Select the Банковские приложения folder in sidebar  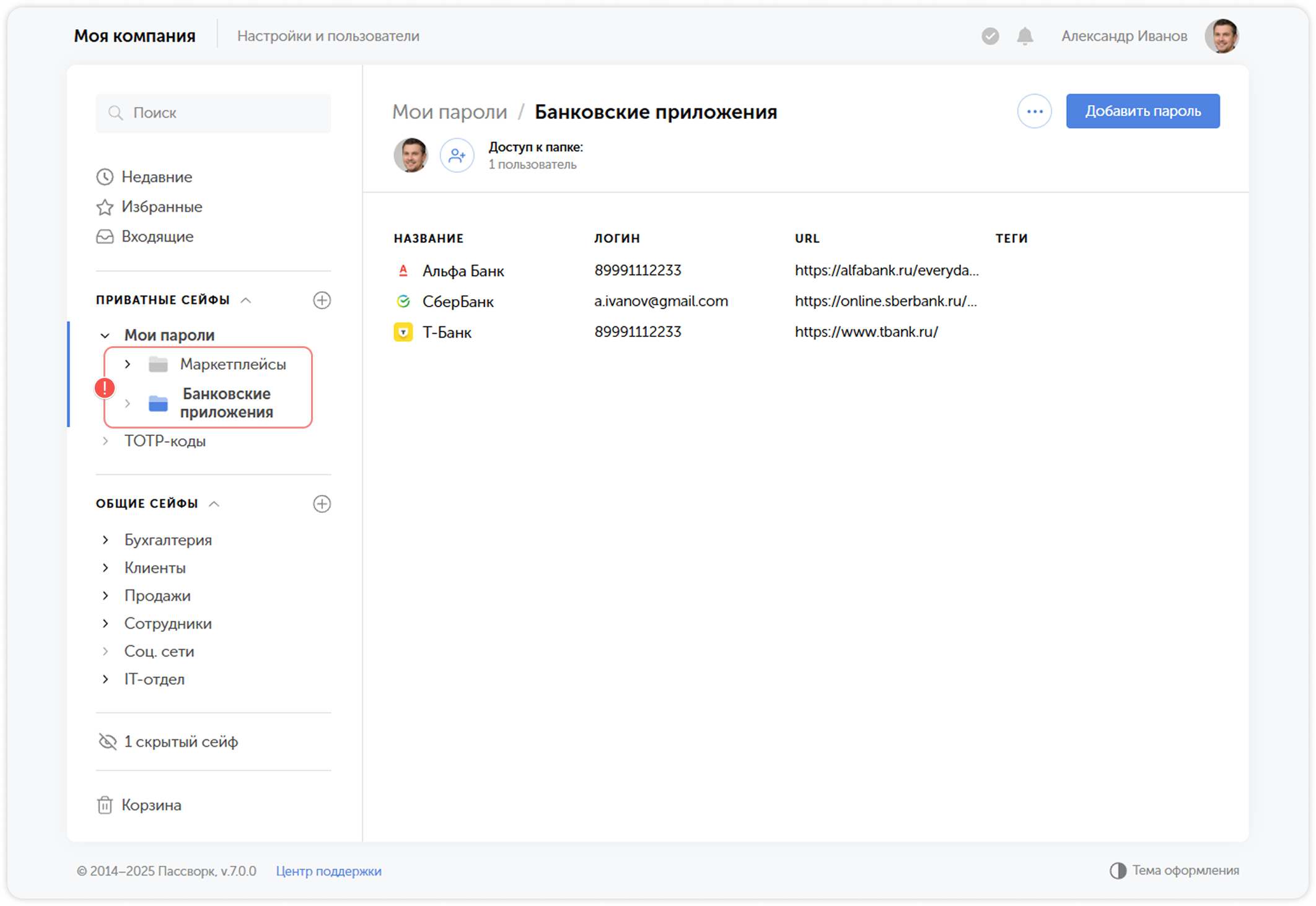click(226, 403)
